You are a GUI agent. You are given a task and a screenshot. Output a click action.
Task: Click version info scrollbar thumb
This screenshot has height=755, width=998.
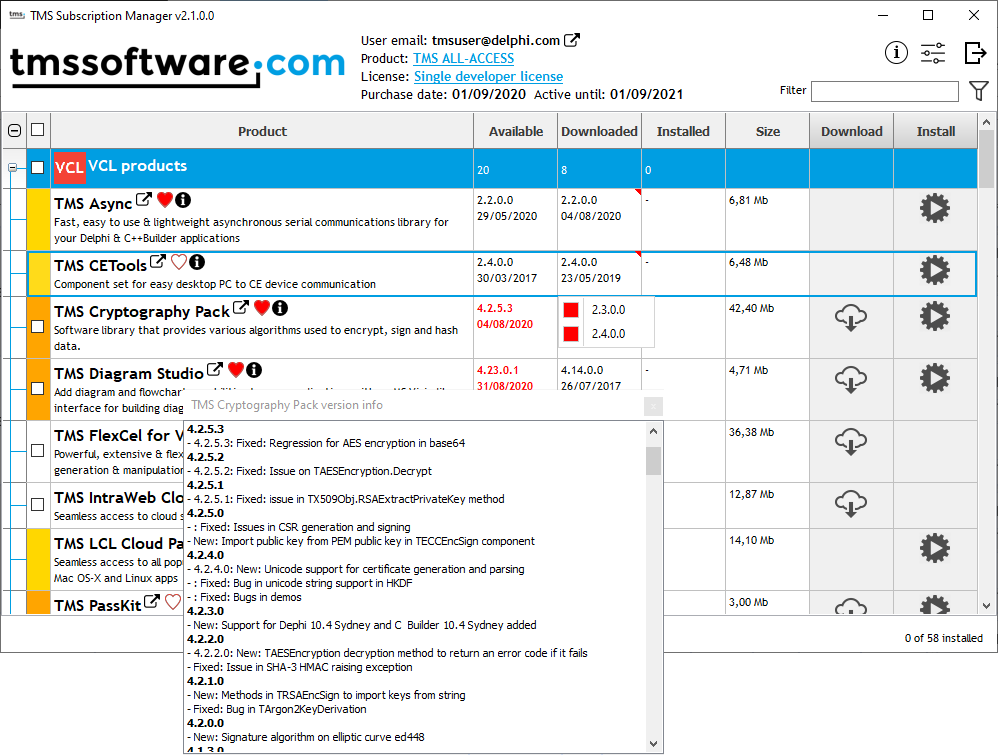click(x=653, y=461)
